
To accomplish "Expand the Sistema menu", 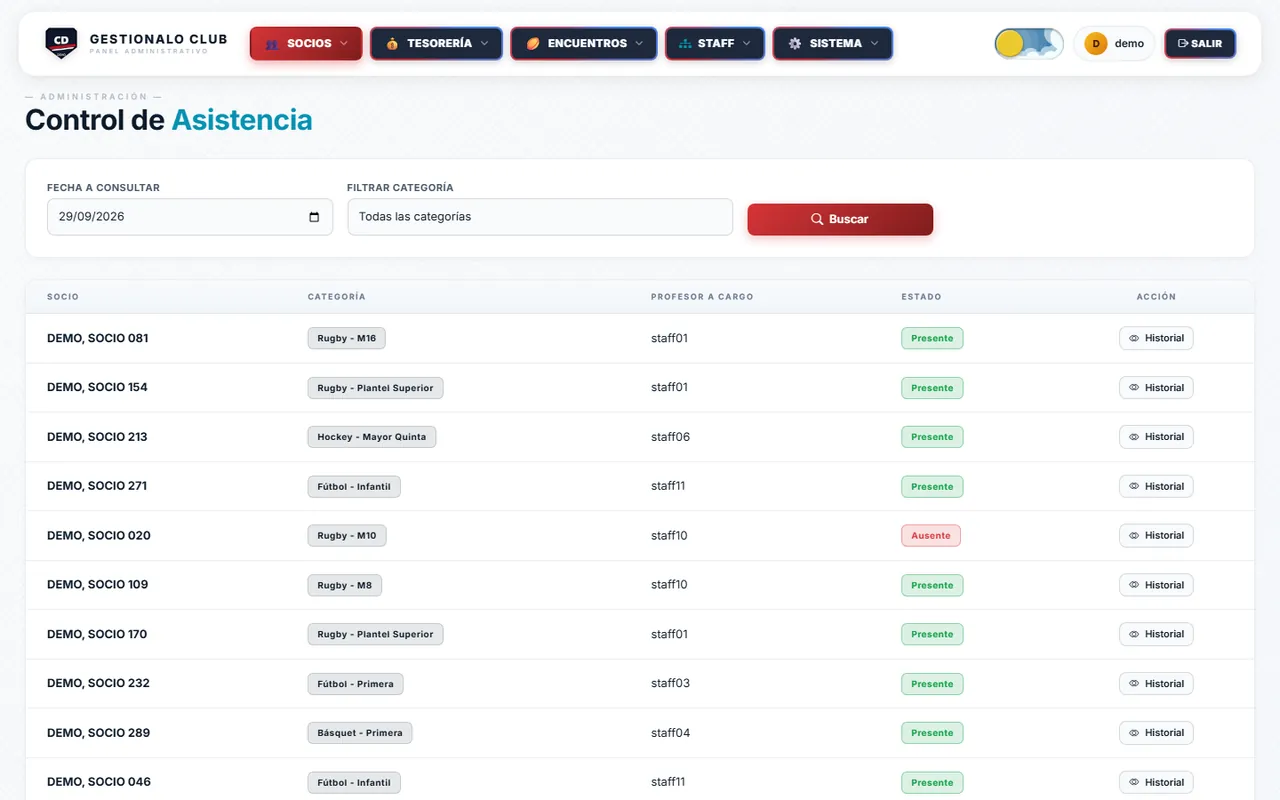I will 833,44.
